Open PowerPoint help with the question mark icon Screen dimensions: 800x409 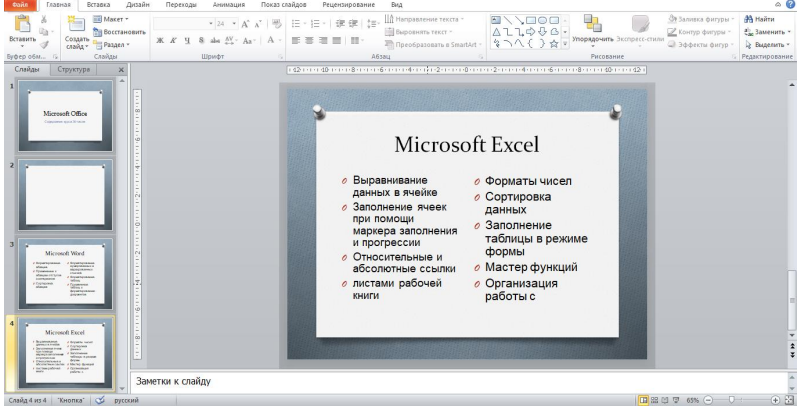790,5
